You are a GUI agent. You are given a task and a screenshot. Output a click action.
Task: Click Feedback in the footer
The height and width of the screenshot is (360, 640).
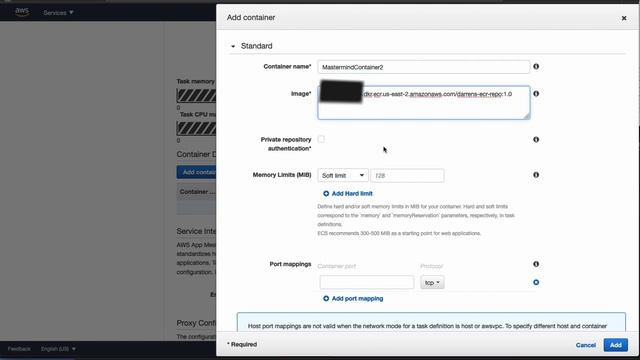[19, 349]
